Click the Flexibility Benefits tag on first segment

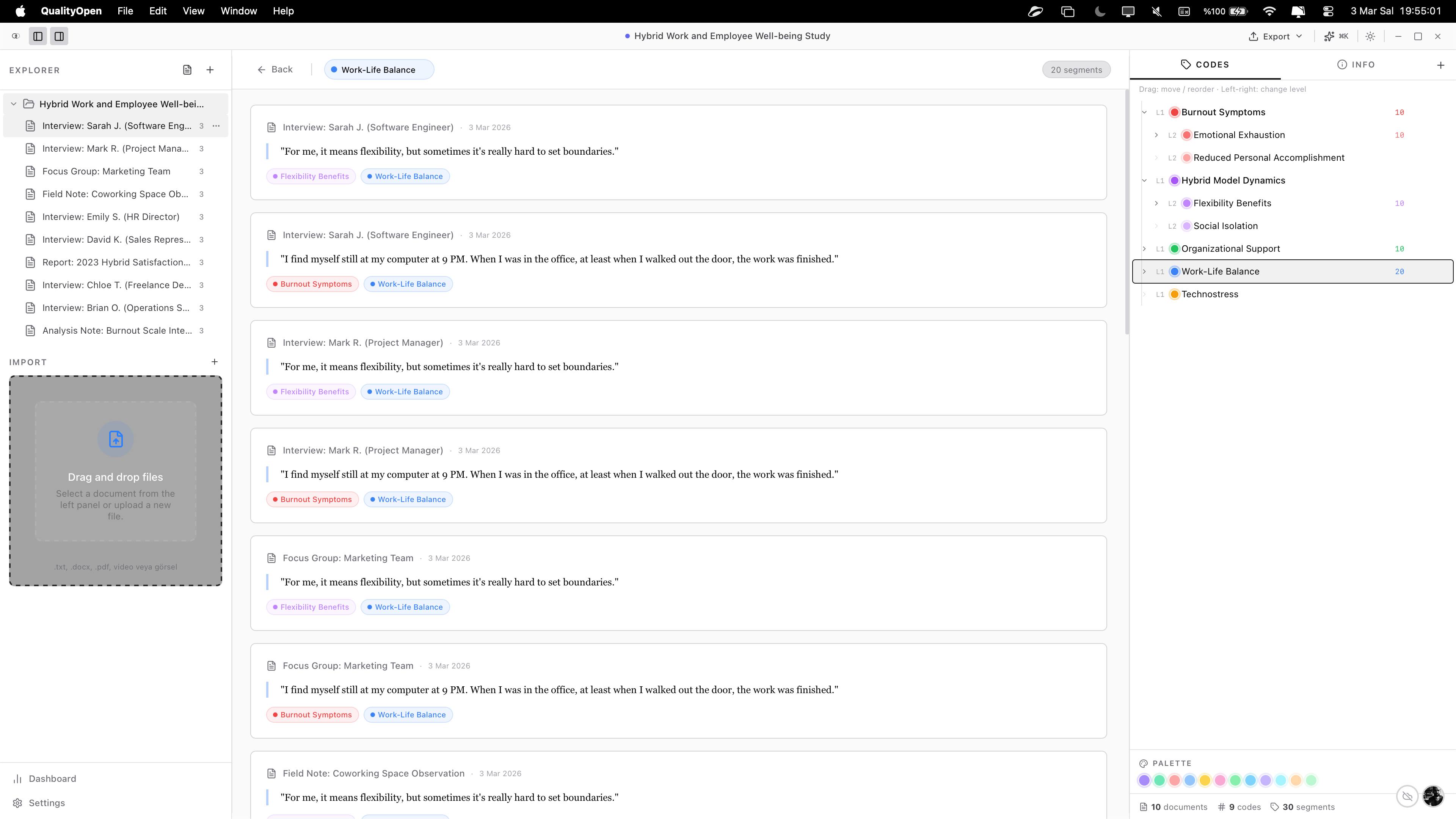(311, 176)
